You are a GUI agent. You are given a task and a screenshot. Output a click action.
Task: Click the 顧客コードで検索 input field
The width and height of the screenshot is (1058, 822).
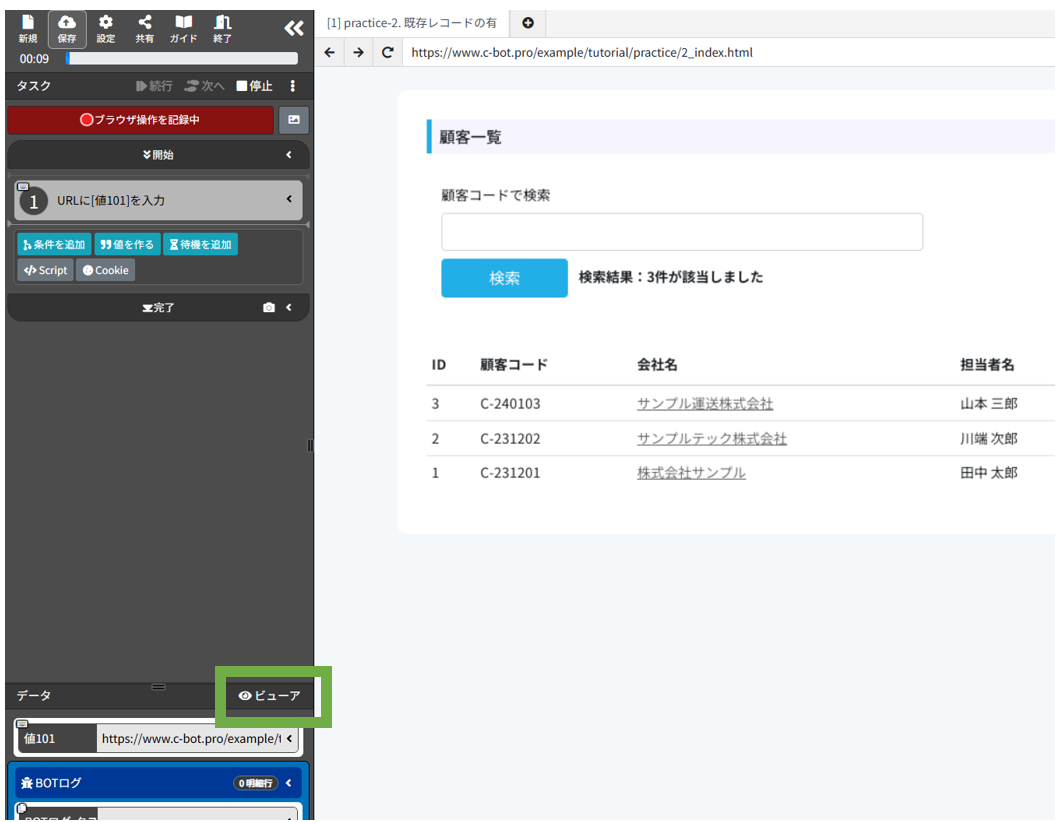coord(682,232)
